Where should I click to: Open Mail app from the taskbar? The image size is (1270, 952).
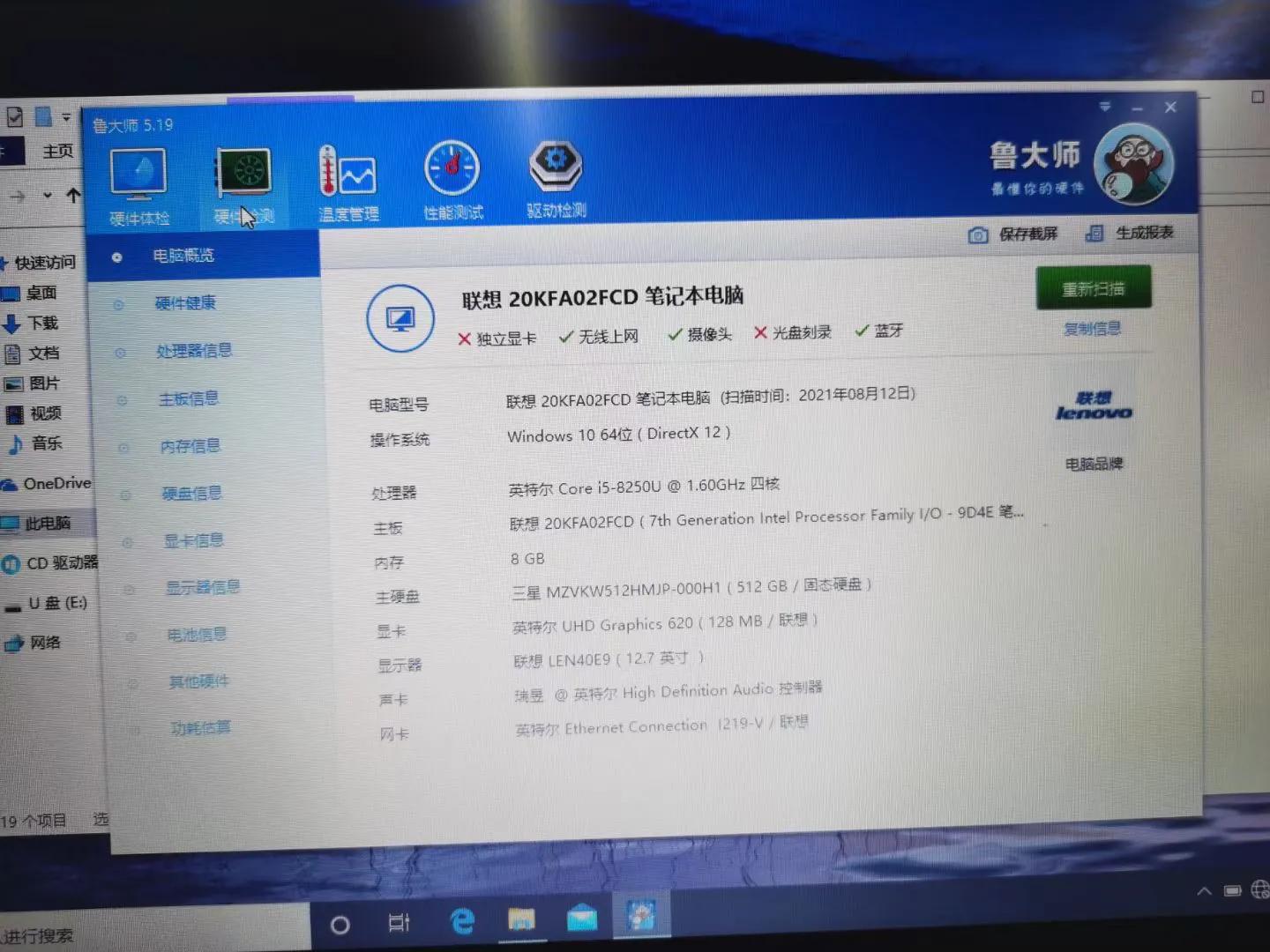click(581, 919)
